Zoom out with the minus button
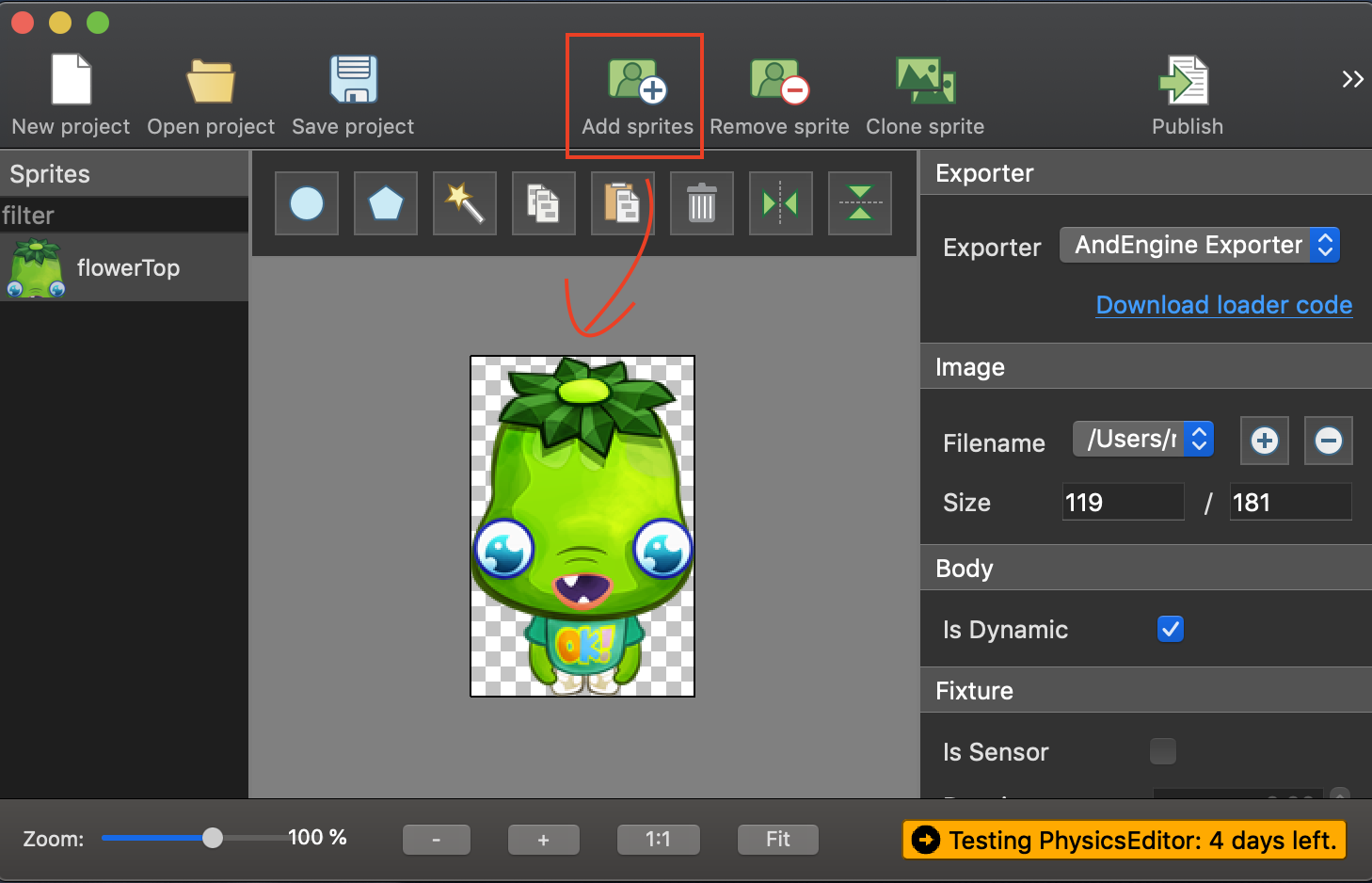 [x=437, y=840]
